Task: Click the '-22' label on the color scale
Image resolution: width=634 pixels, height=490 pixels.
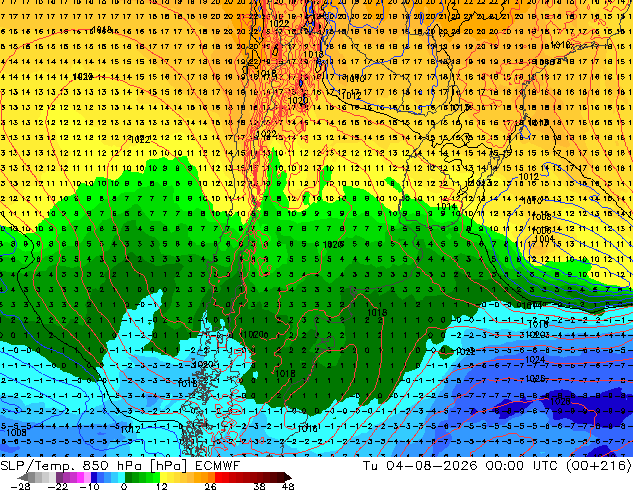Action: tap(58, 486)
